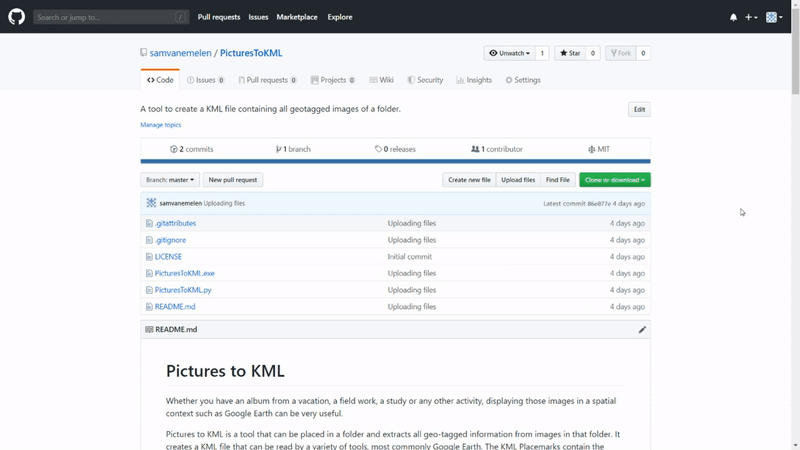View stargazers count 0

click(x=592, y=53)
